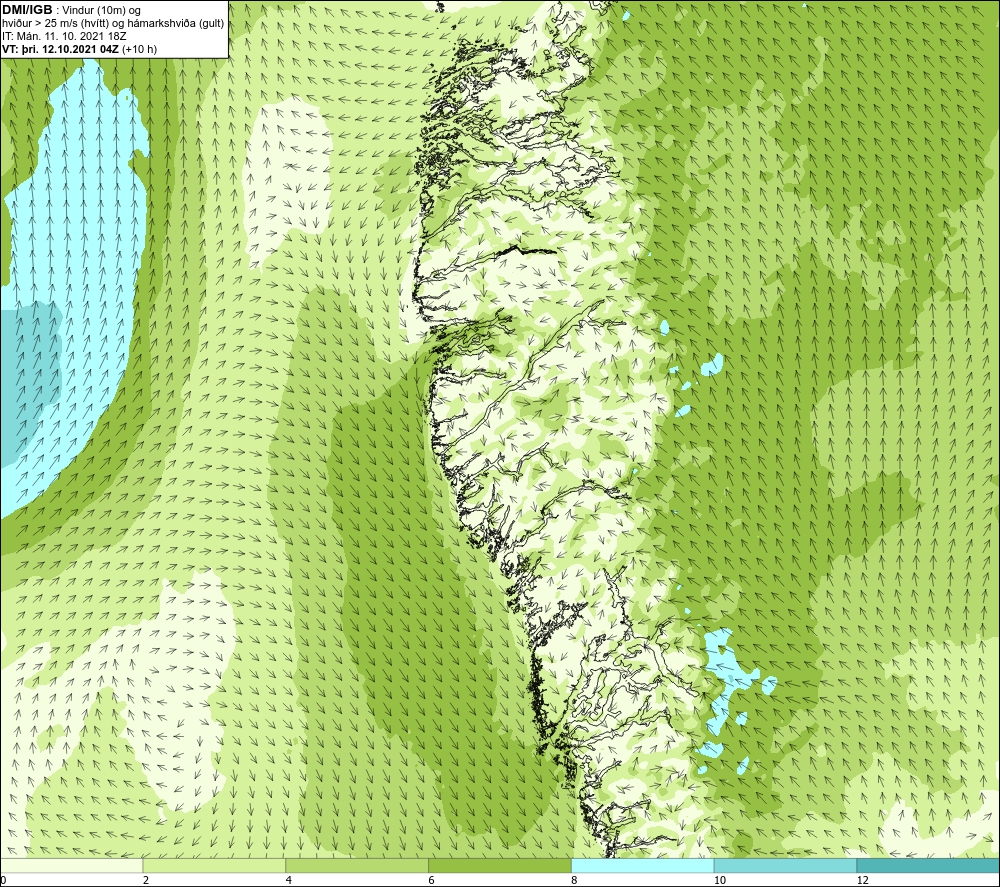Click the scale label "0"
Viewport: 1000px width, 887px height.
pyautogui.click(x=3, y=880)
